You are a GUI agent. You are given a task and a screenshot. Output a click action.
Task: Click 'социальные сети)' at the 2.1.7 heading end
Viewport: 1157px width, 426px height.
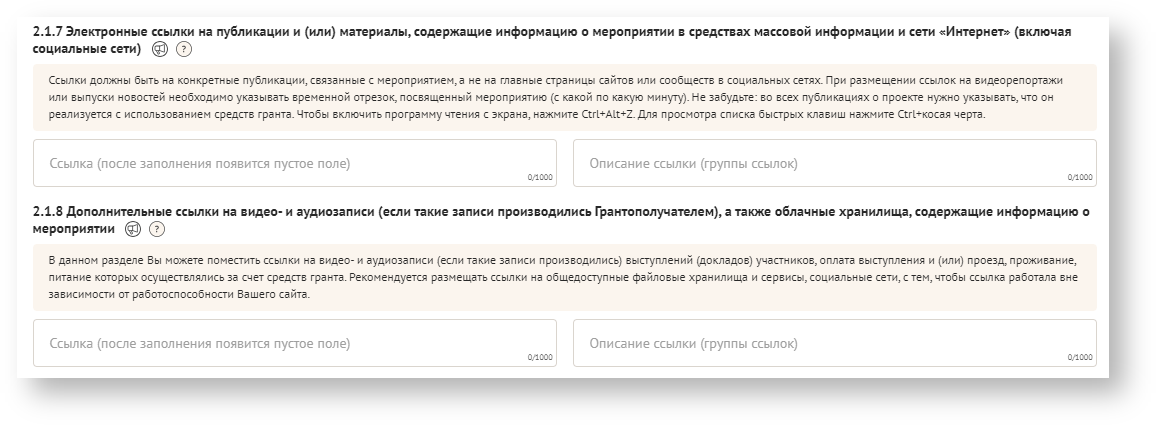(86, 49)
